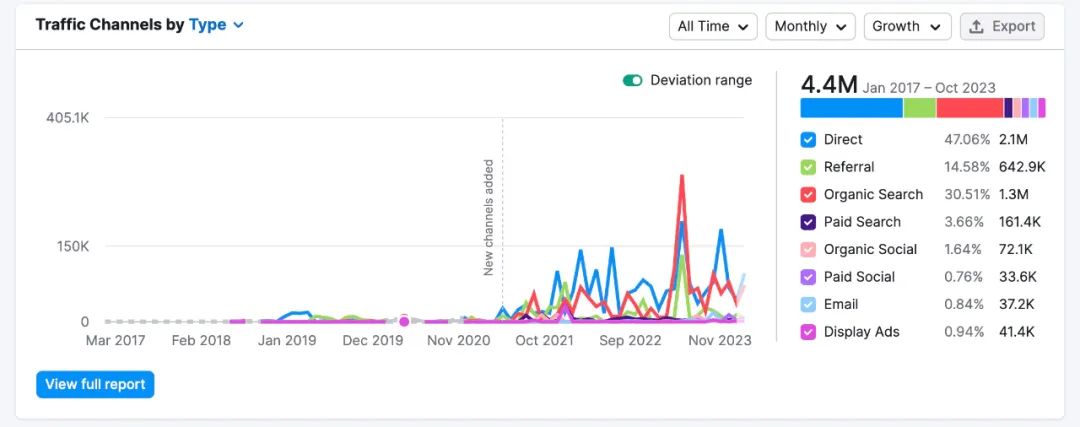Toggle the Deviation range switch

coord(632,81)
